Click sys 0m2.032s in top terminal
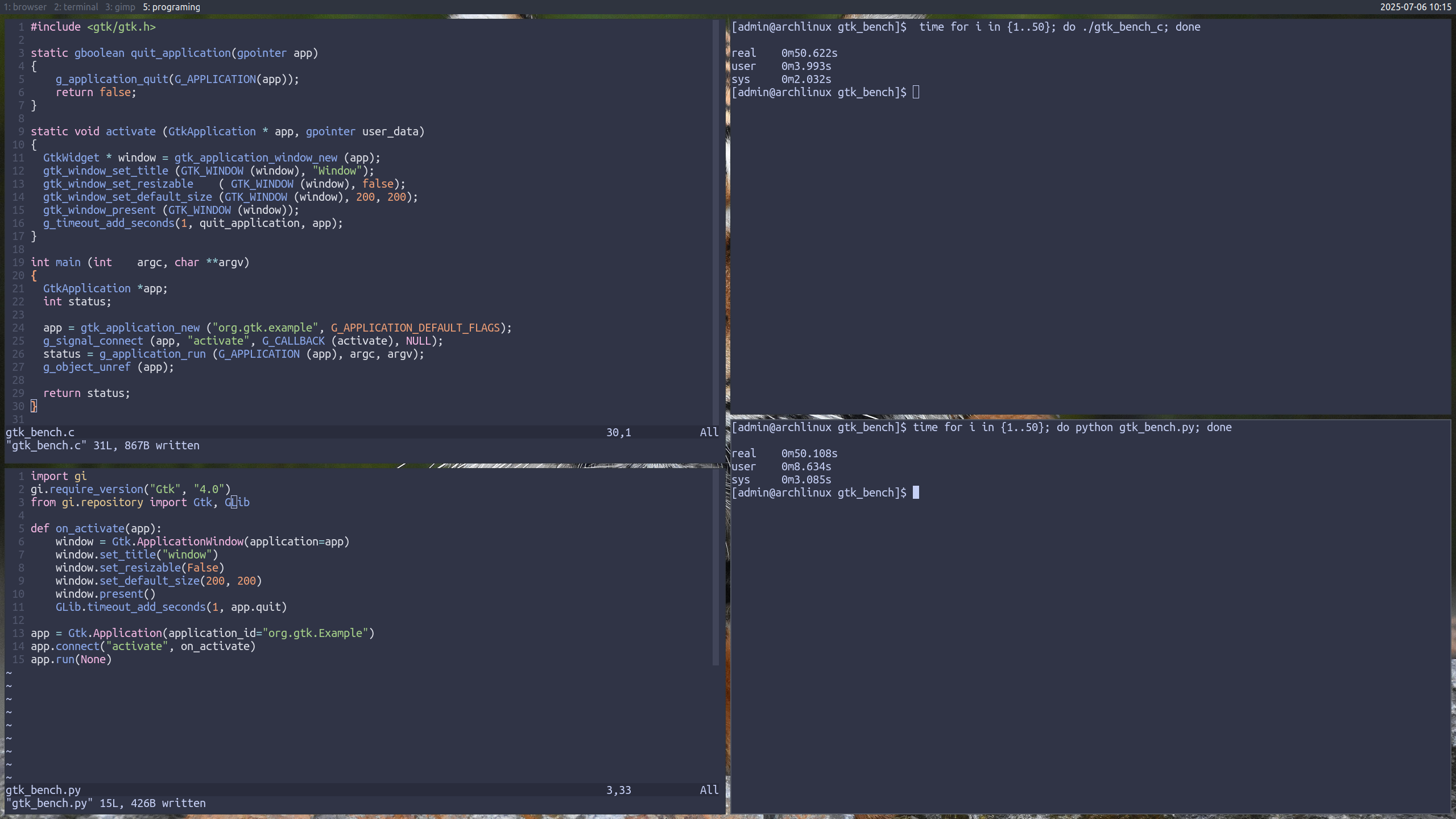This screenshot has width=1456, height=819. (781, 79)
